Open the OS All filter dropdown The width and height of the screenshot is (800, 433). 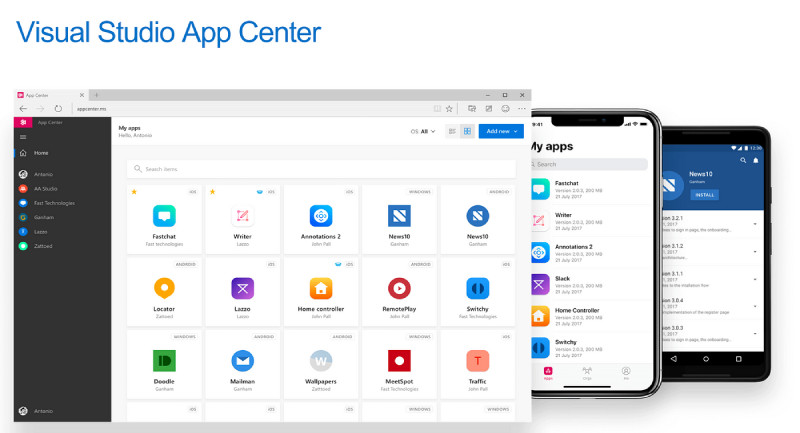(423, 132)
